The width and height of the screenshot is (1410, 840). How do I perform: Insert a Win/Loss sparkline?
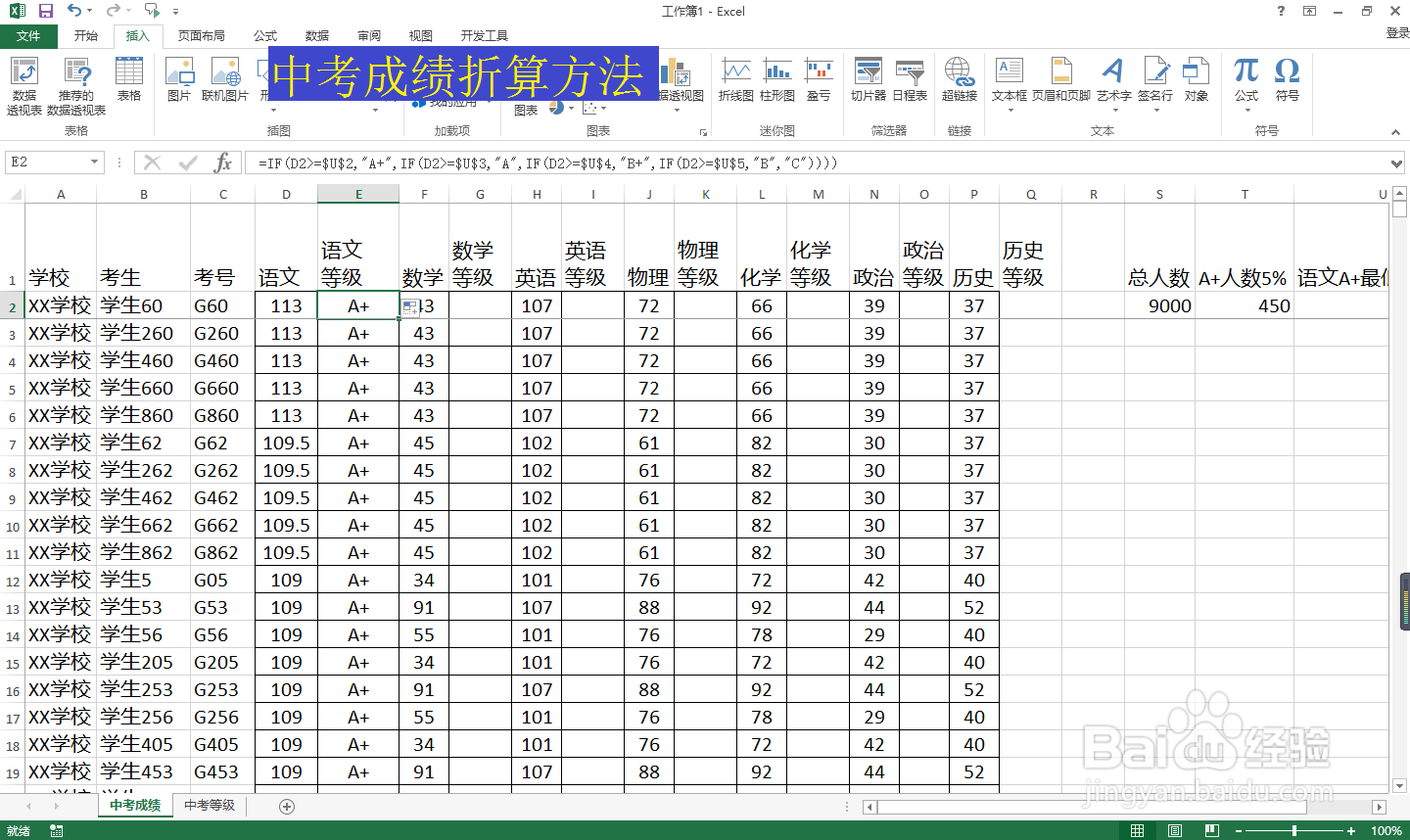pyautogui.click(x=819, y=79)
